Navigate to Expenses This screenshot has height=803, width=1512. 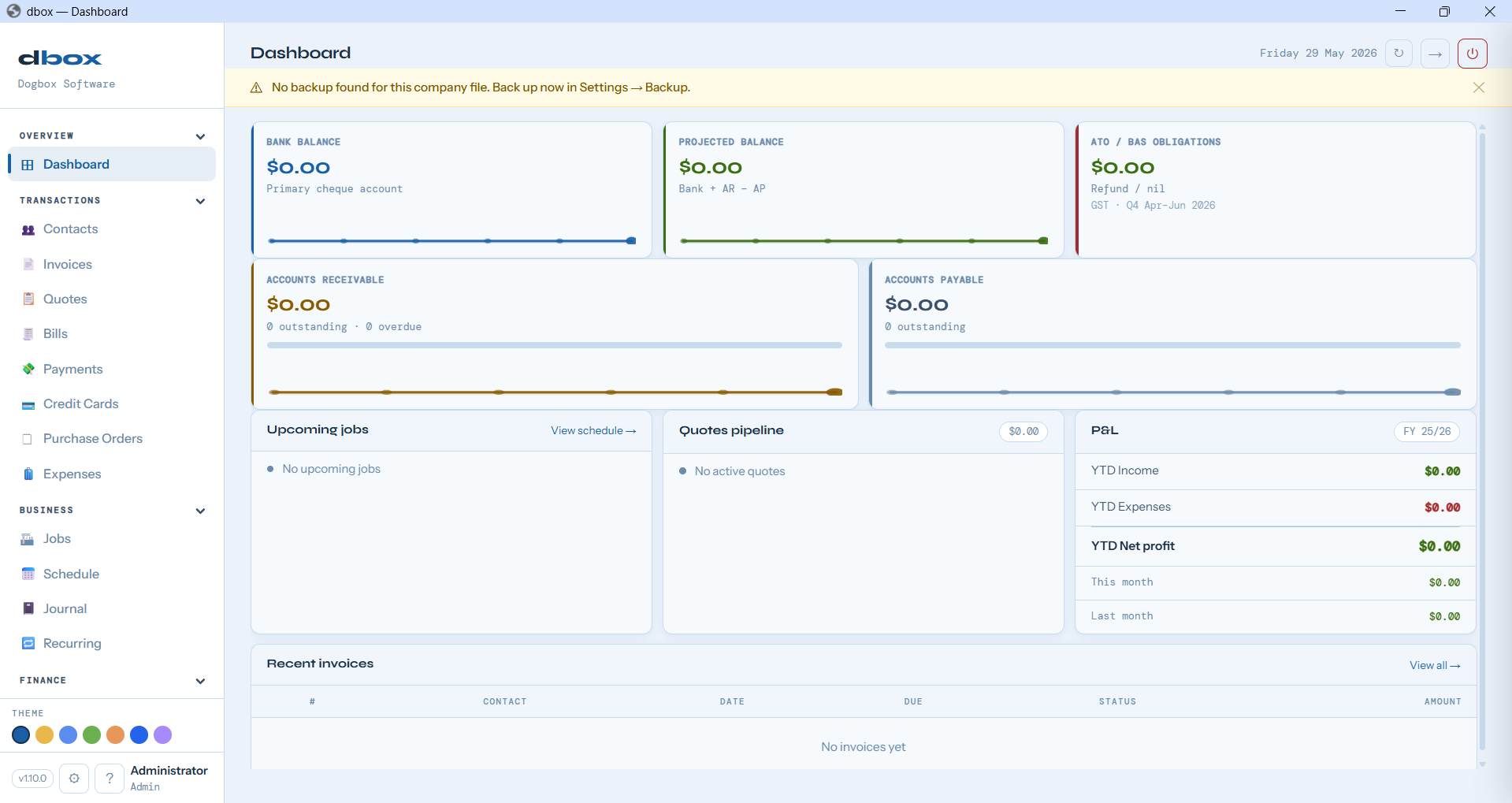pyautogui.click(x=112, y=474)
